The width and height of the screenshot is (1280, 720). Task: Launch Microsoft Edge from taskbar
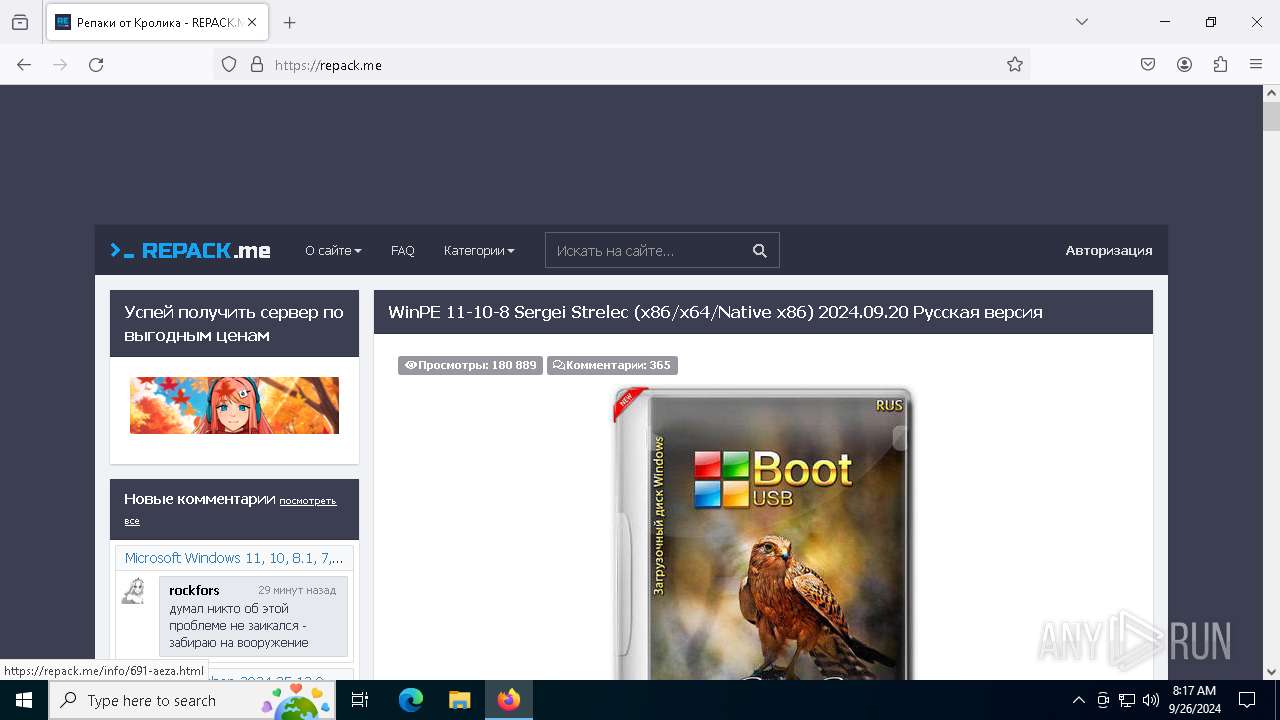[x=411, y=700]
